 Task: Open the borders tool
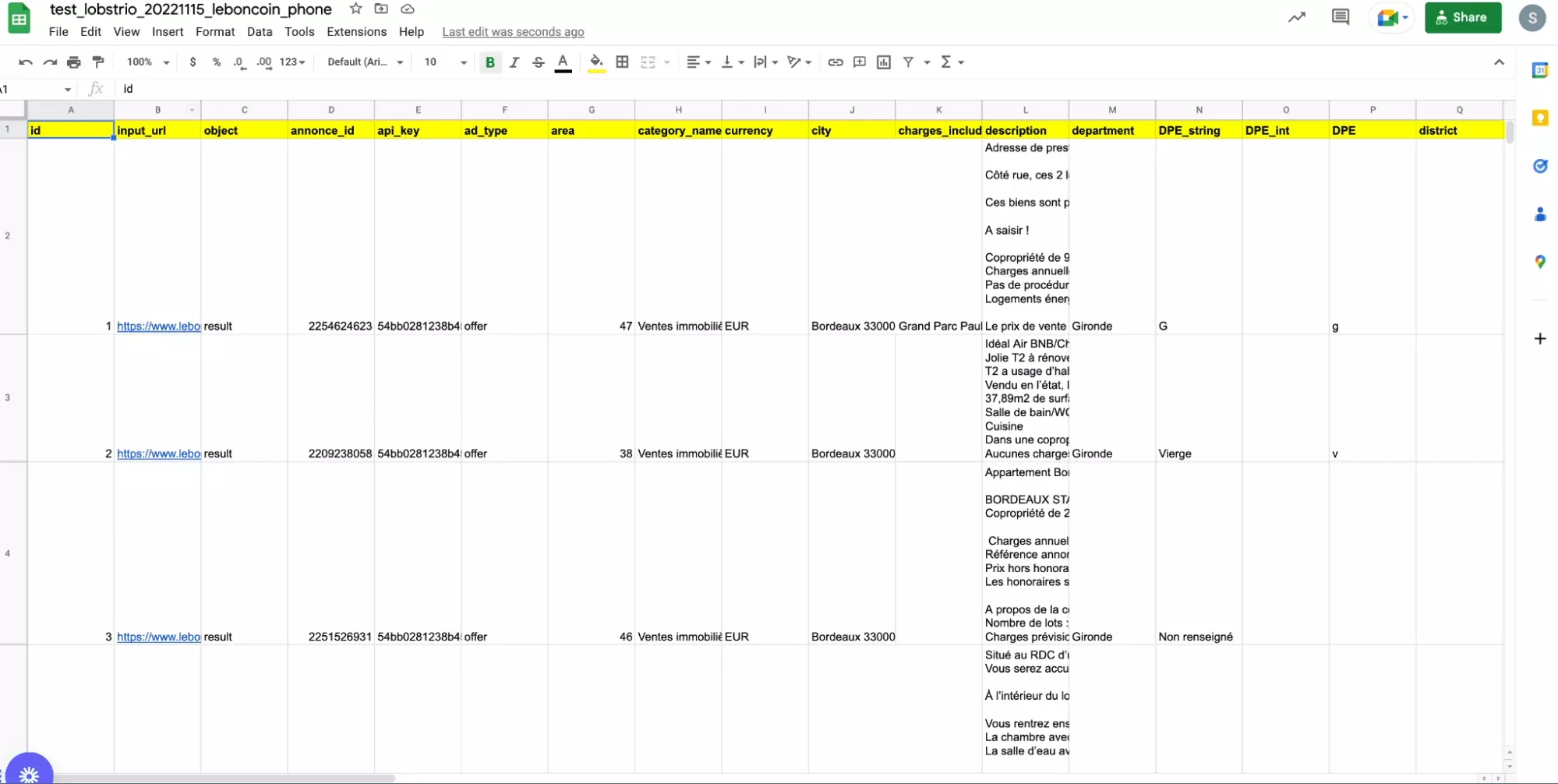[x=622, y=62]
